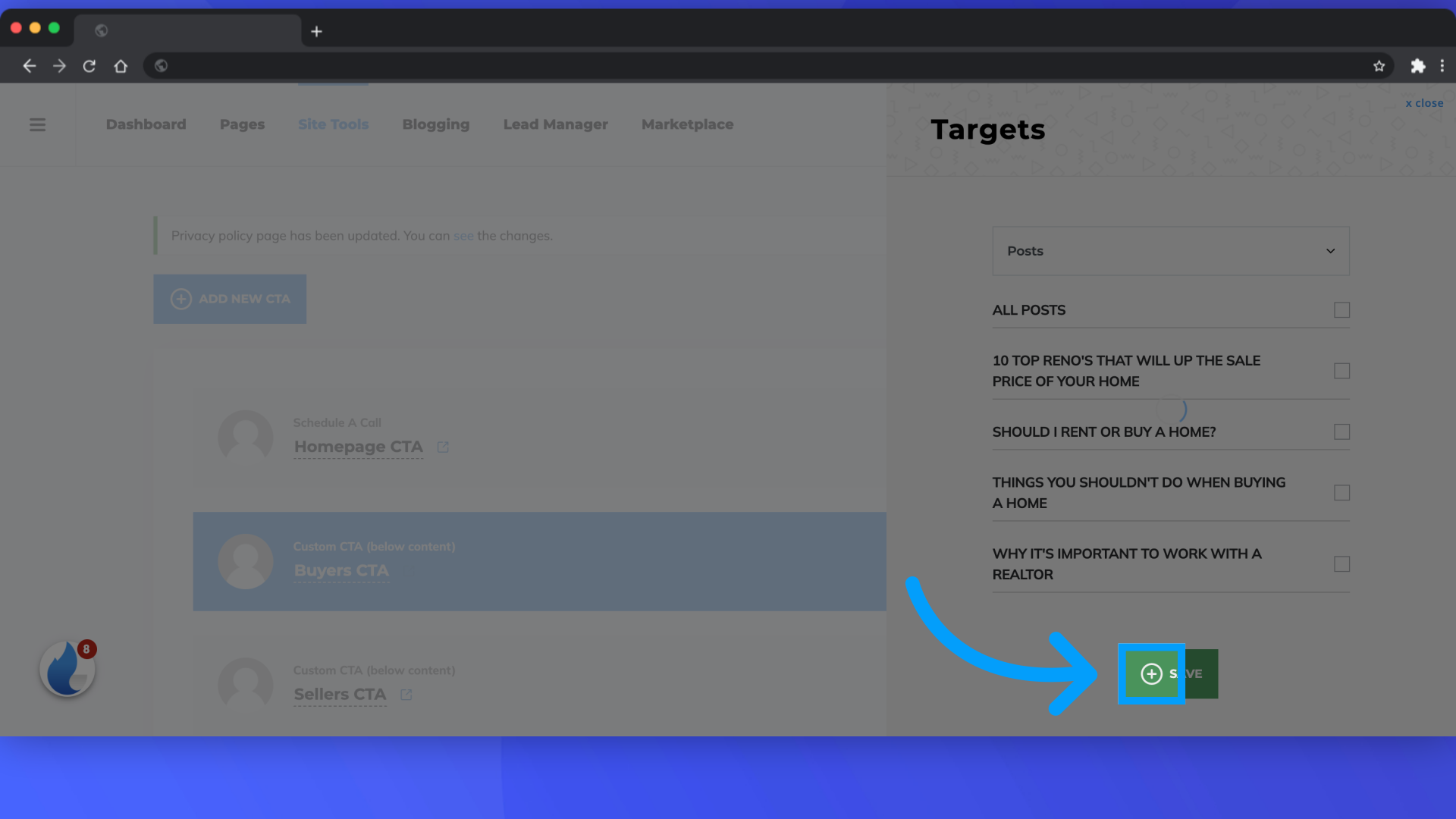Click the Add New CTA button
1456x819 pixels.
[230, 299]
